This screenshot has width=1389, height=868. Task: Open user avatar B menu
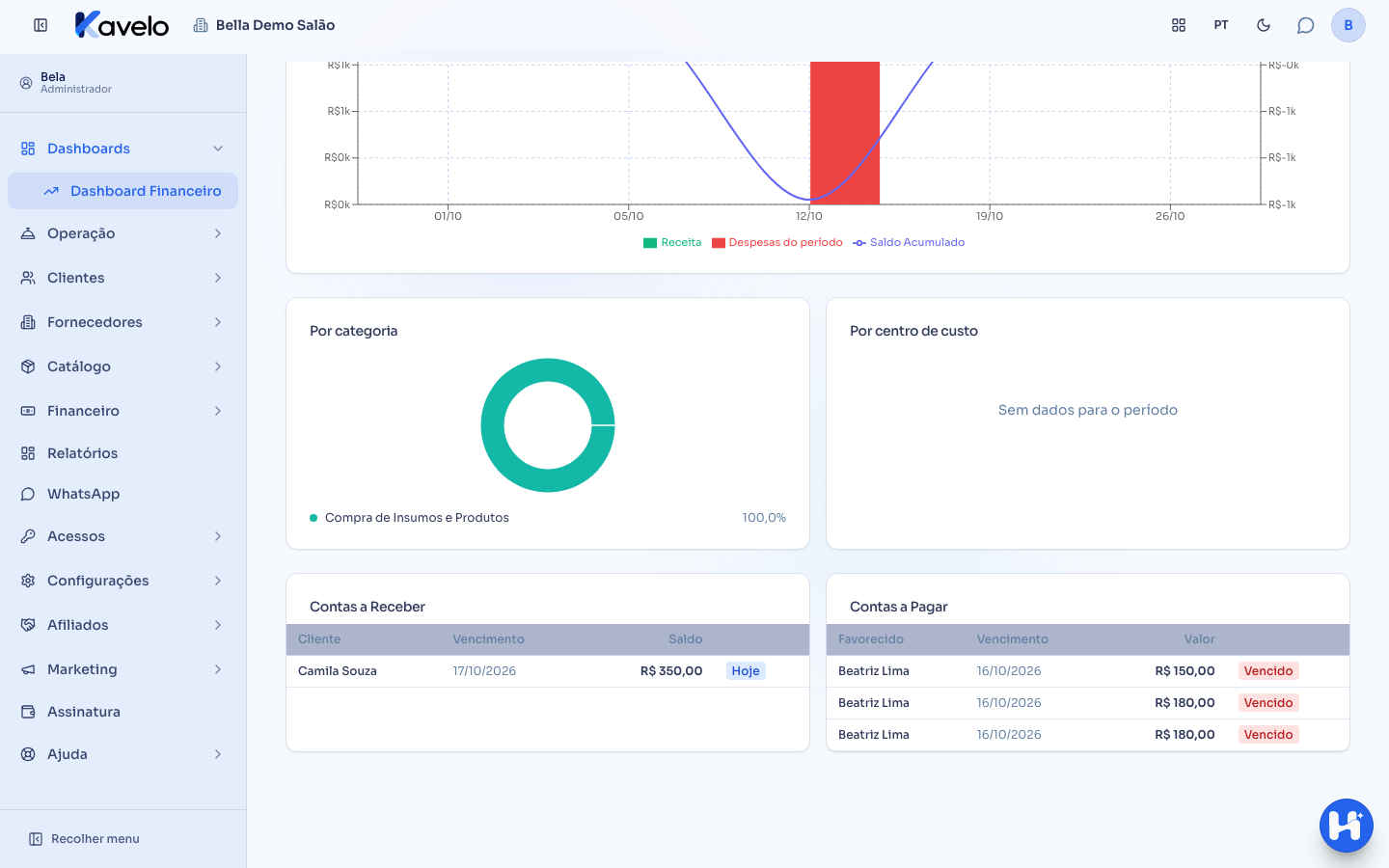point(1348,25)
